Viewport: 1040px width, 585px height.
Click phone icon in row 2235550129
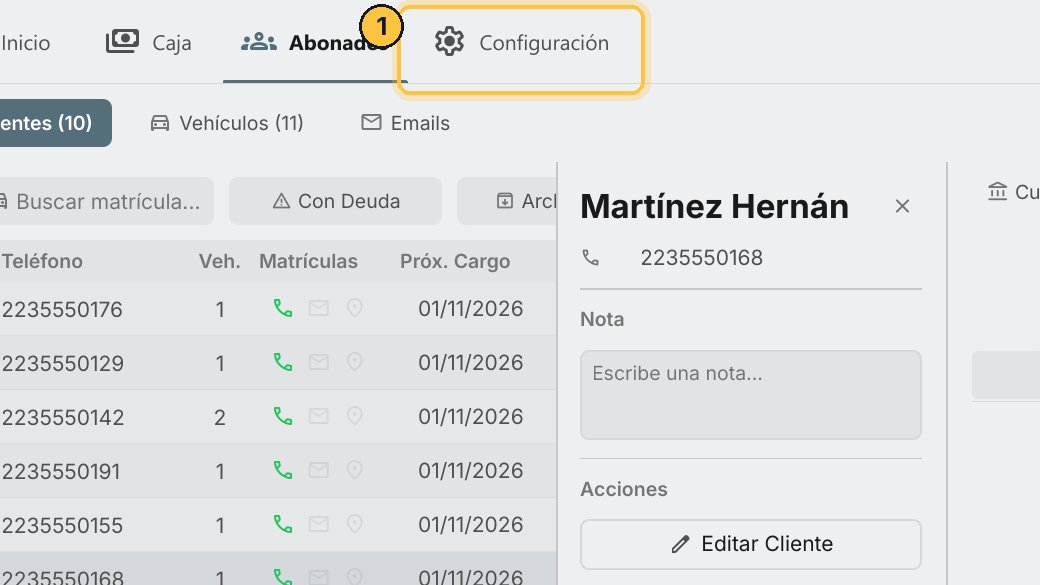(x=283, y=362)
